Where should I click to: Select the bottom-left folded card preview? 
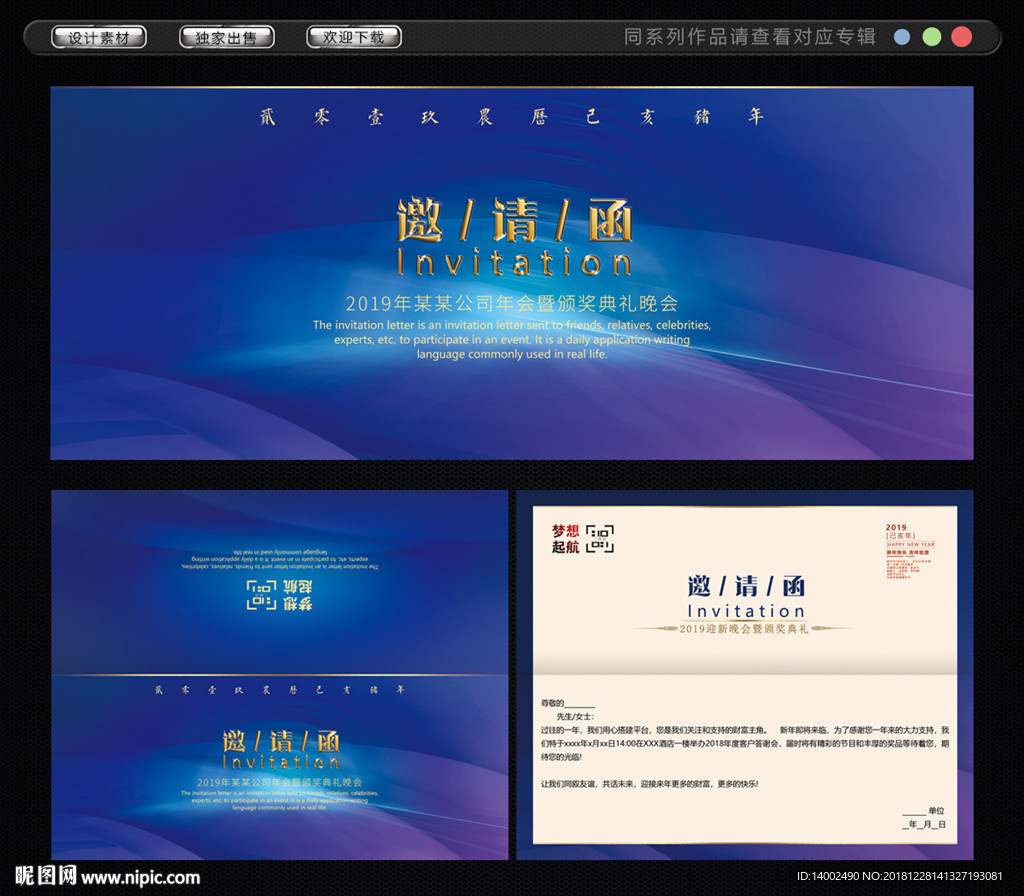tap(280, 674)
